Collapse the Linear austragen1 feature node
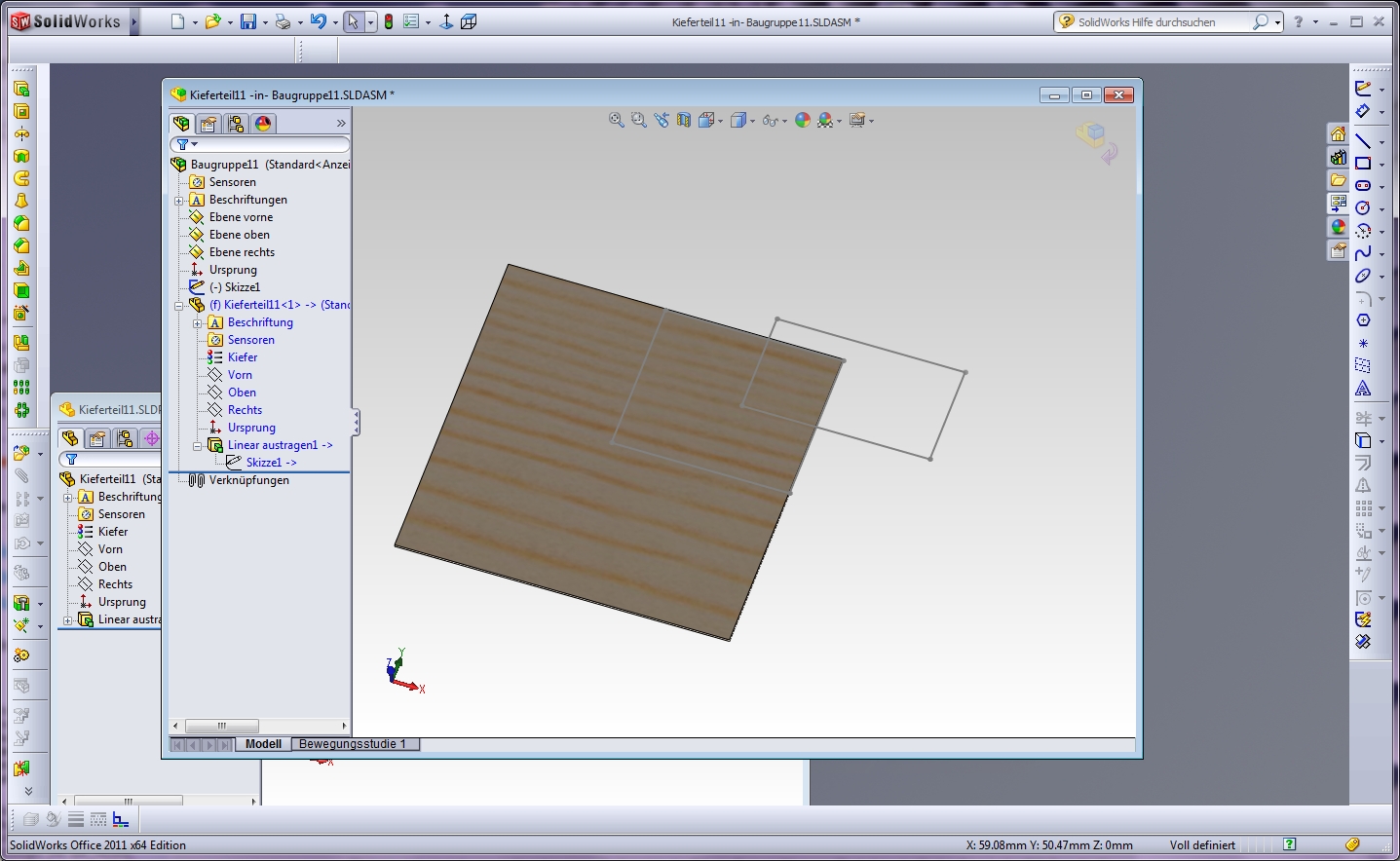Viewport: 1400px width, 861px height. (197, 445)
